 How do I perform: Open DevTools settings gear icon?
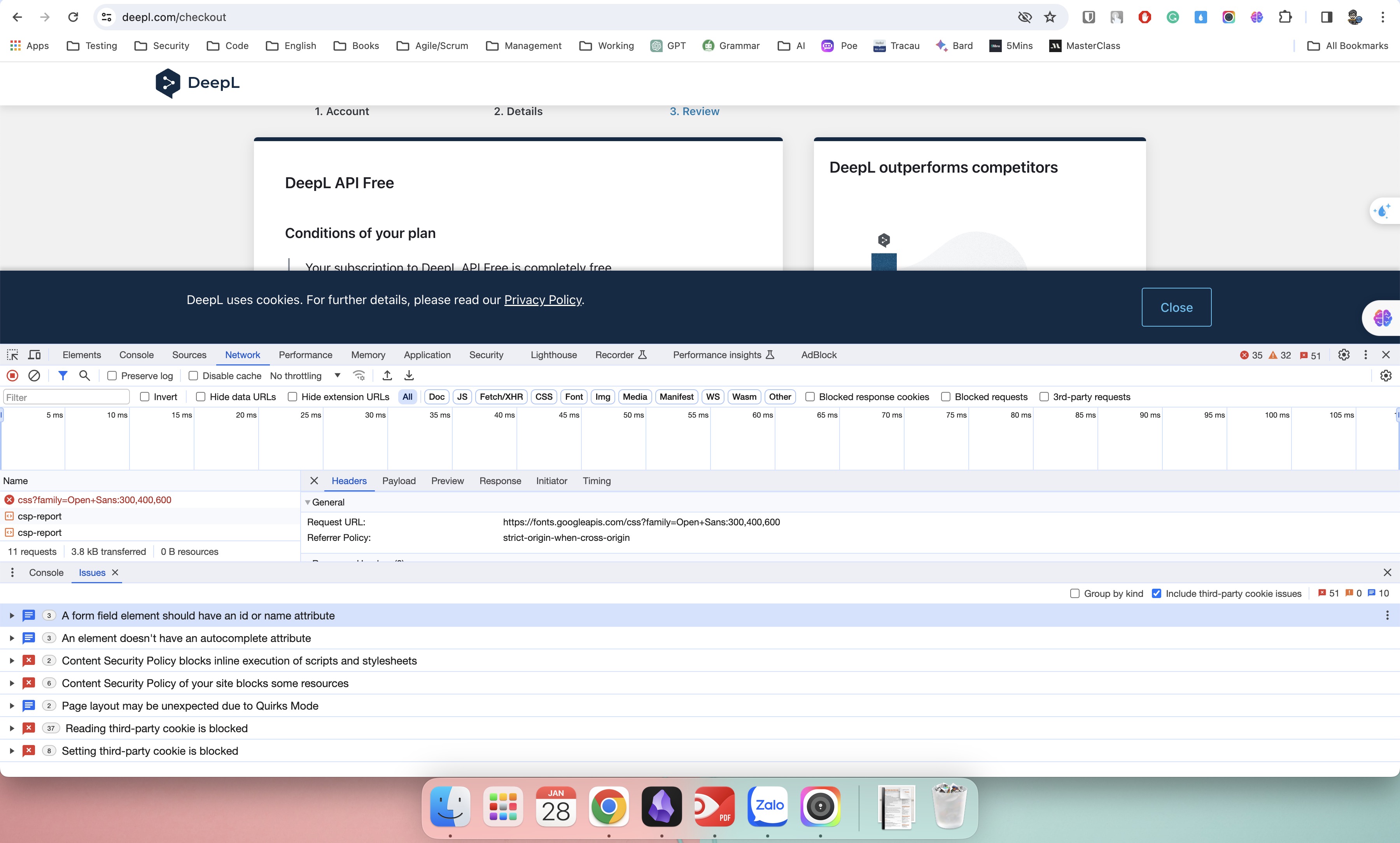(1344, 355)
